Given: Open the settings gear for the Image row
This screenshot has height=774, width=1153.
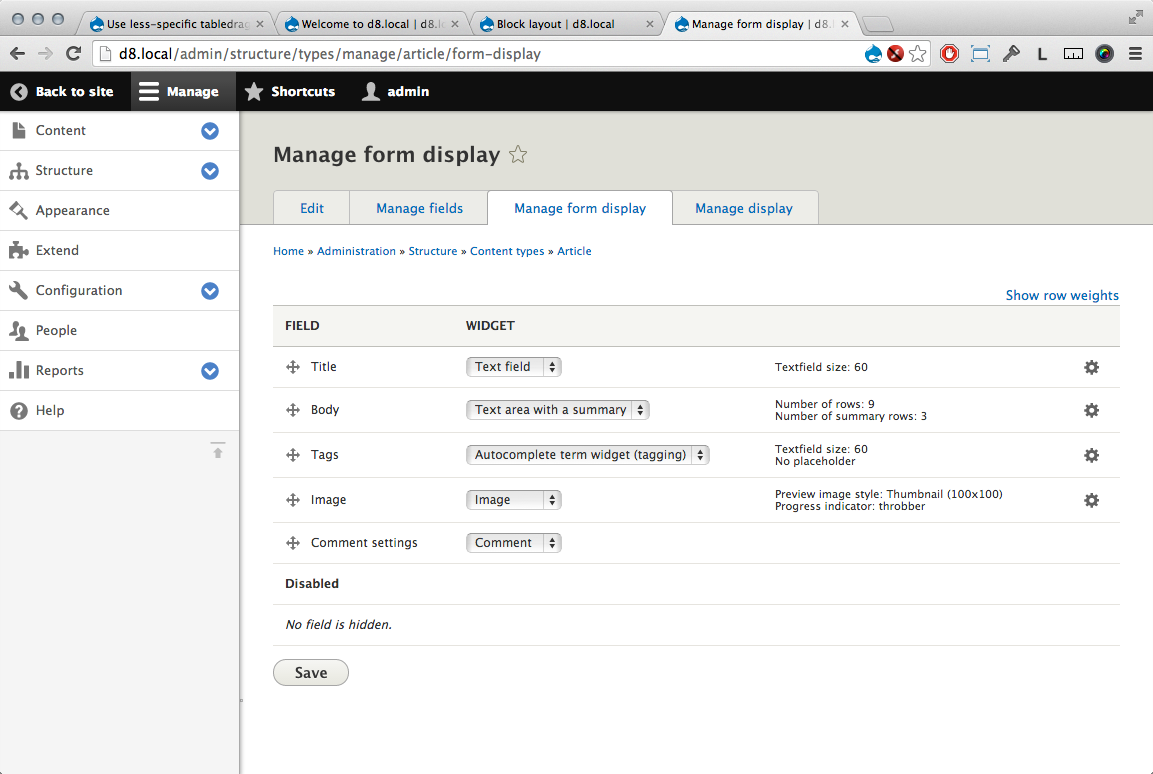Looking at the screenshot, I should [x=1091, y=500].
